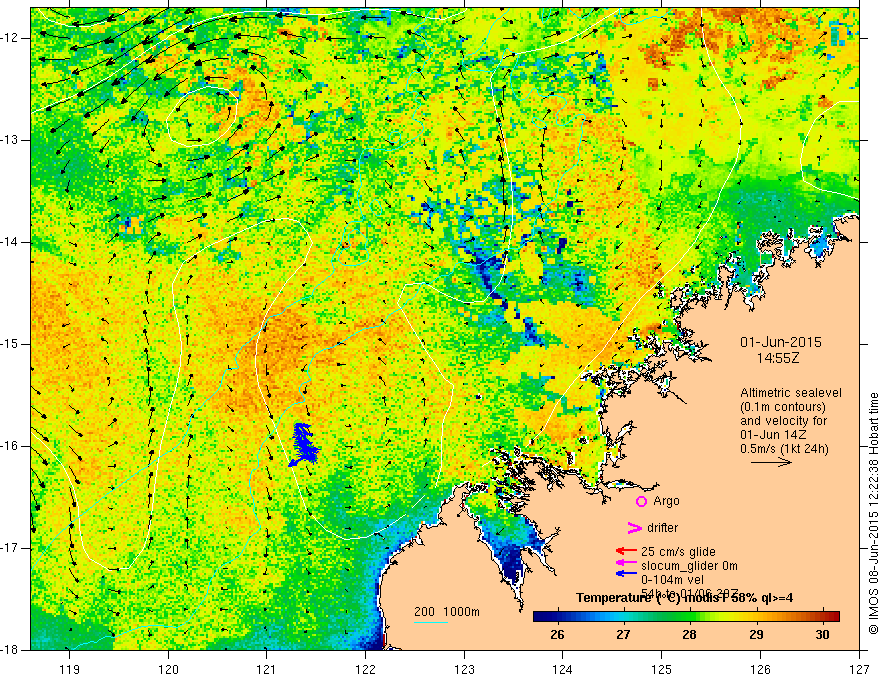
Task: Click longitude axis label '126'
Action: point(760,669)
